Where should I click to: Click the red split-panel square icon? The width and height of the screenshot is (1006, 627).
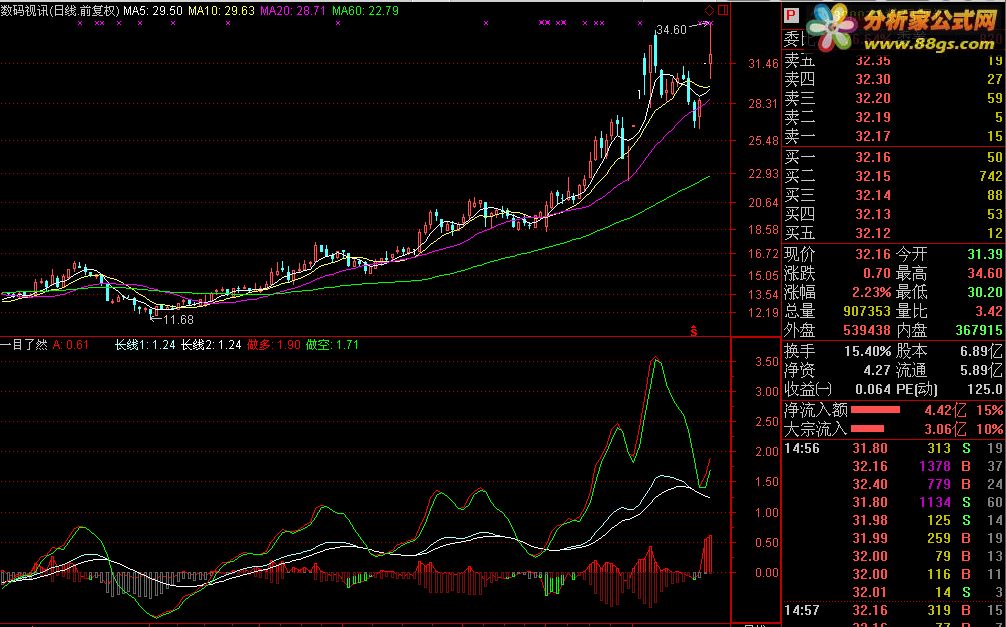point(724,10)
